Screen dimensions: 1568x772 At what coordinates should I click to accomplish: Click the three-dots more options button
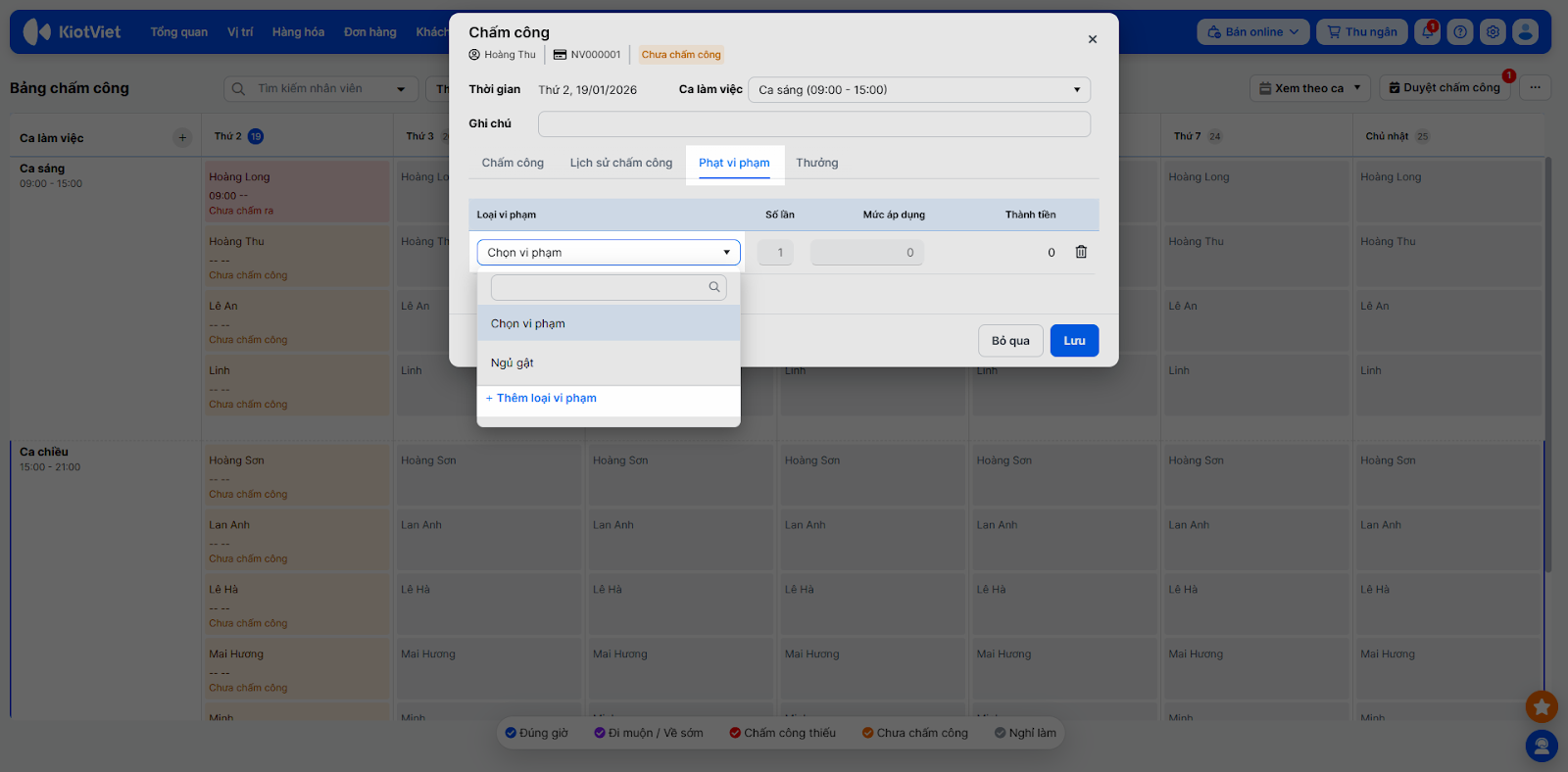point(1535,88)
